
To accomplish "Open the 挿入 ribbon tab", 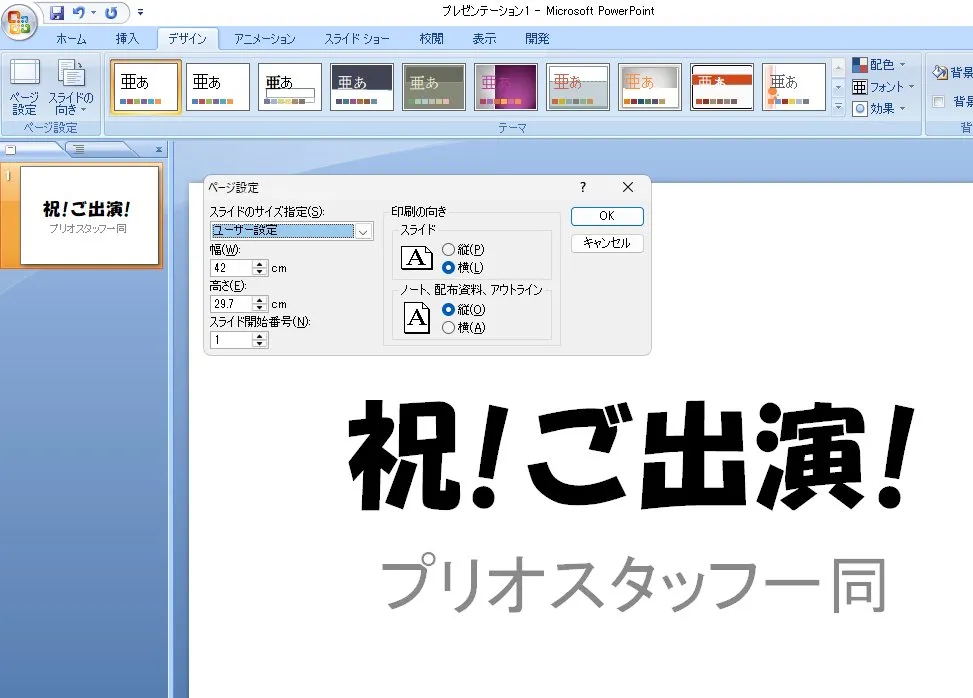I will (127, 39).
